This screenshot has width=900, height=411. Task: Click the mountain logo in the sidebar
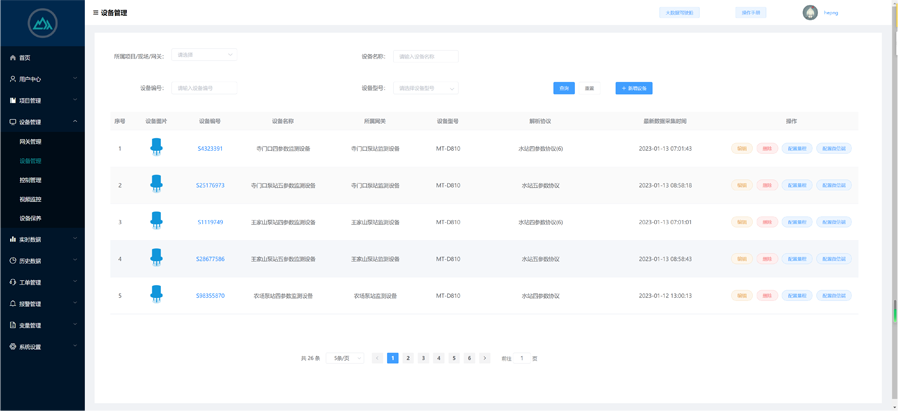pyautogui.click(x=42, y=22)
